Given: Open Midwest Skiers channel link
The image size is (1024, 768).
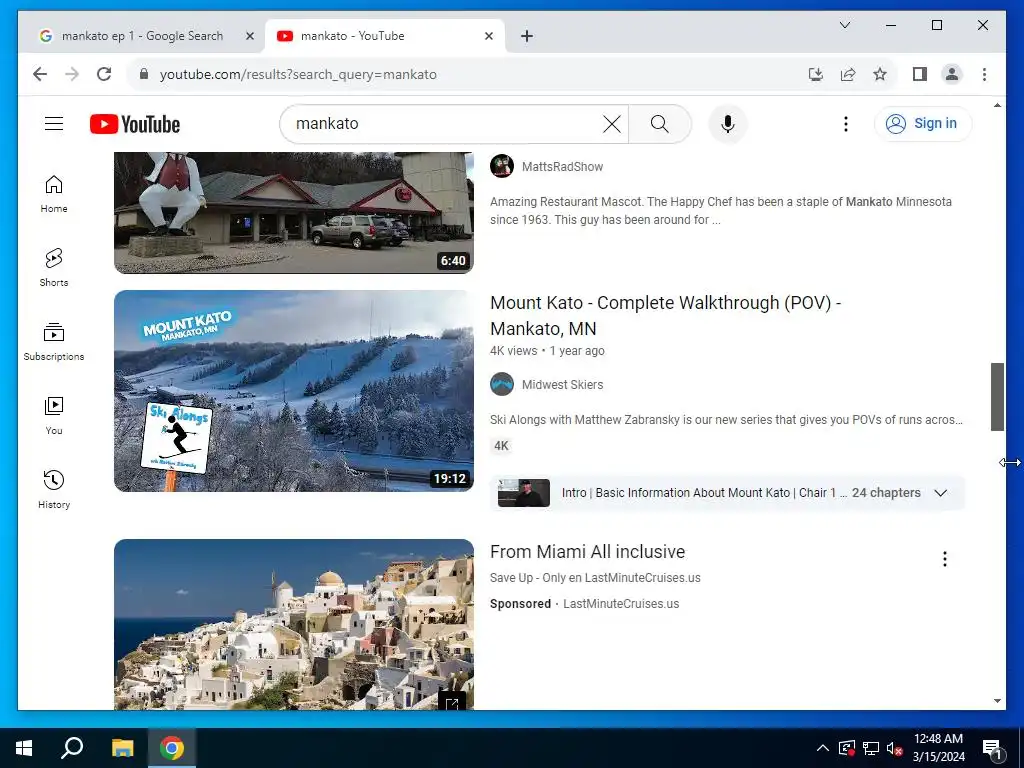Looking at the screenshot, I should click(562, 385).
